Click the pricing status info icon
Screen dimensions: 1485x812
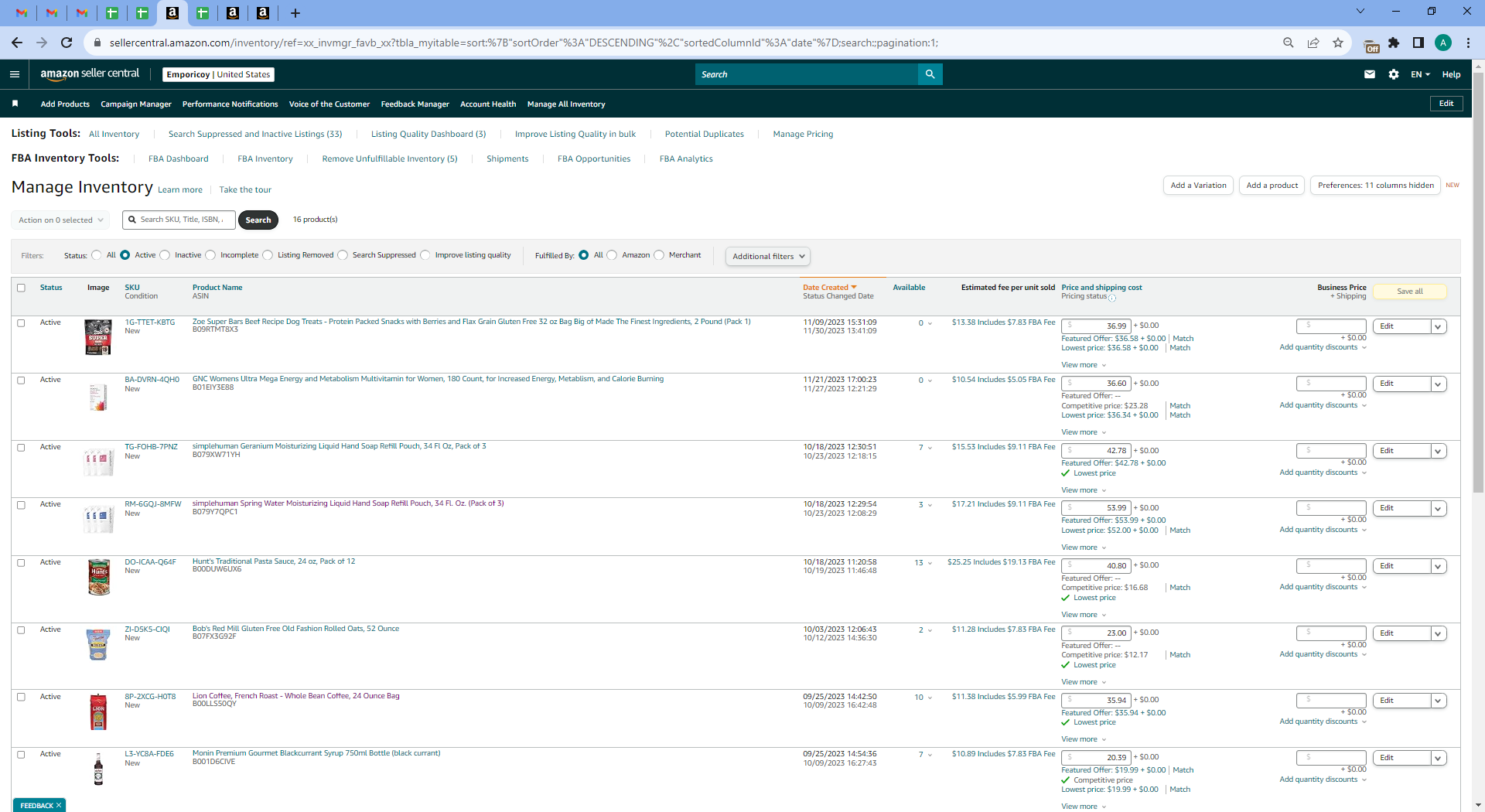pos(1112,298)
